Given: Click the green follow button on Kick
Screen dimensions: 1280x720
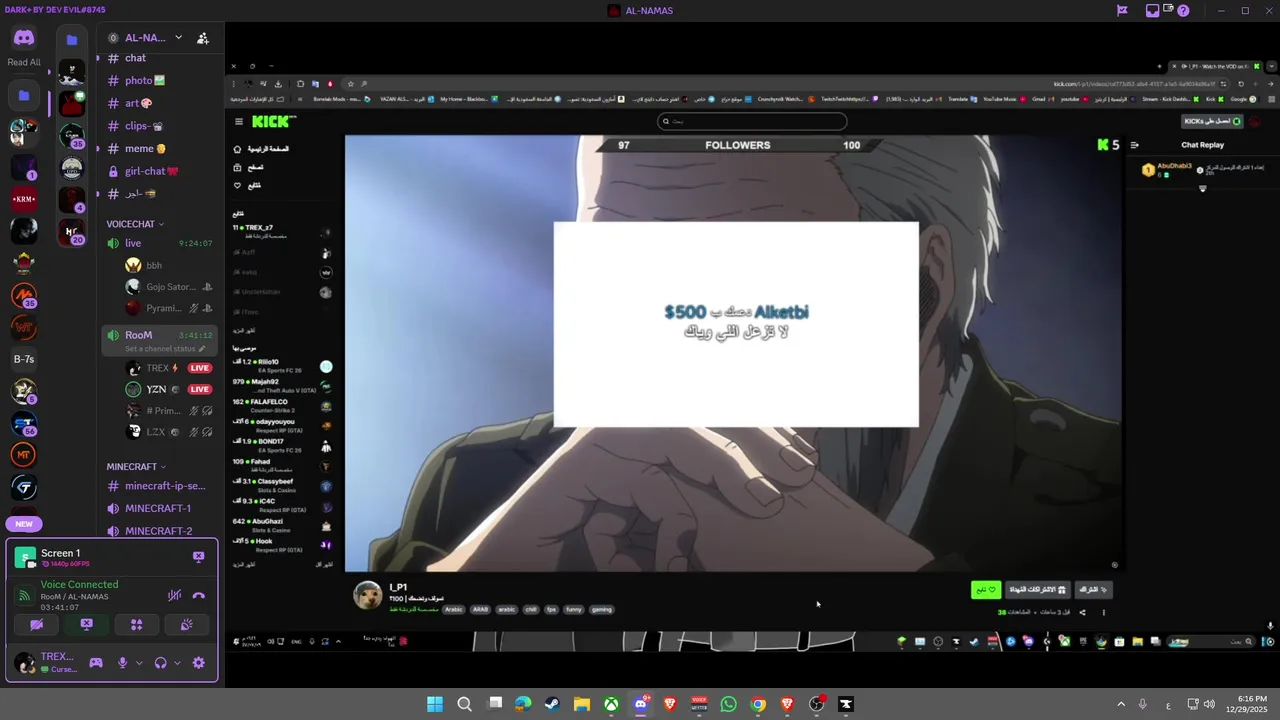Looking at the screenshot, I should (x=986, y=590).
